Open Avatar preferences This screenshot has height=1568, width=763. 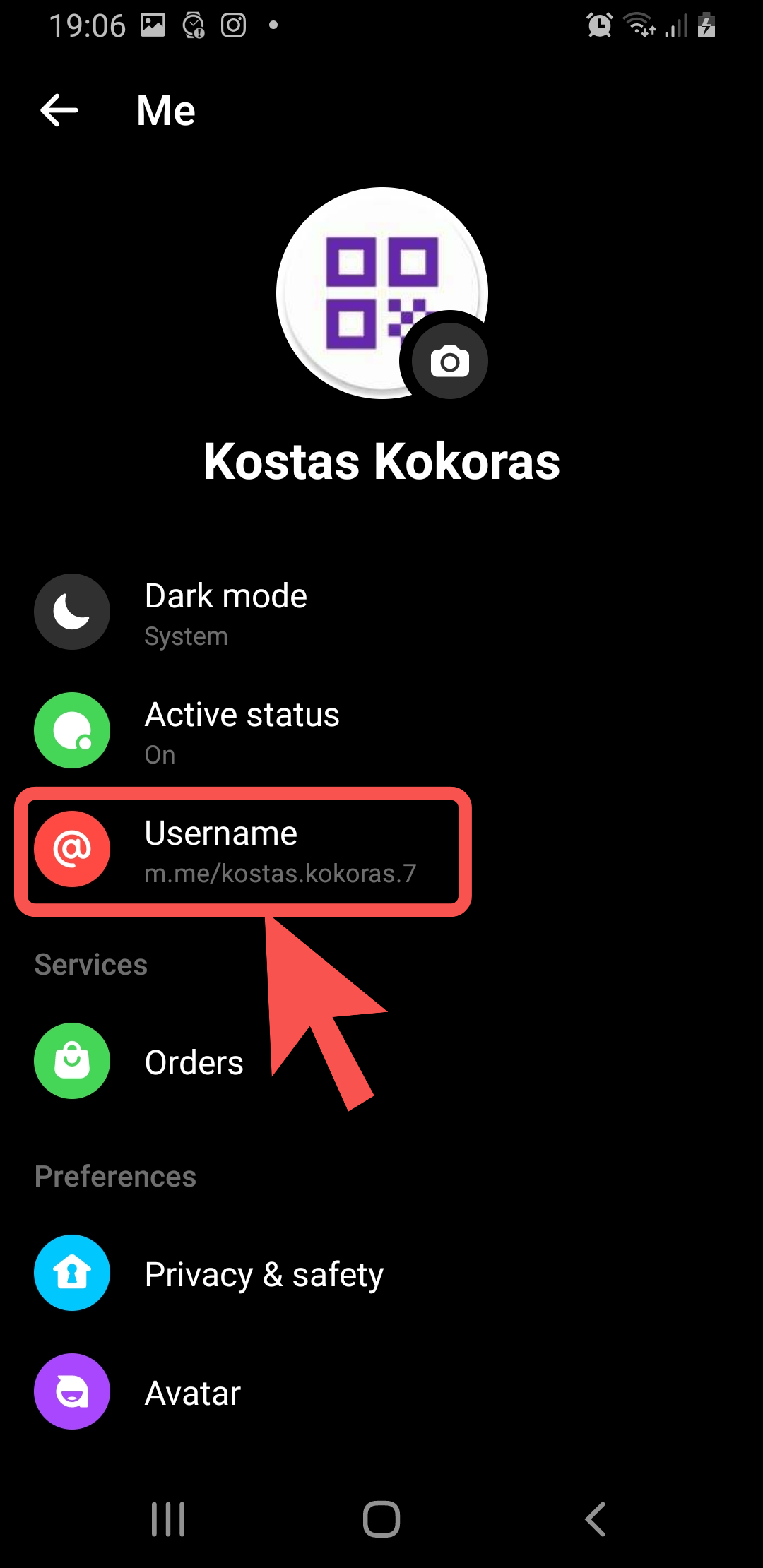click(x=381, y=1391)
